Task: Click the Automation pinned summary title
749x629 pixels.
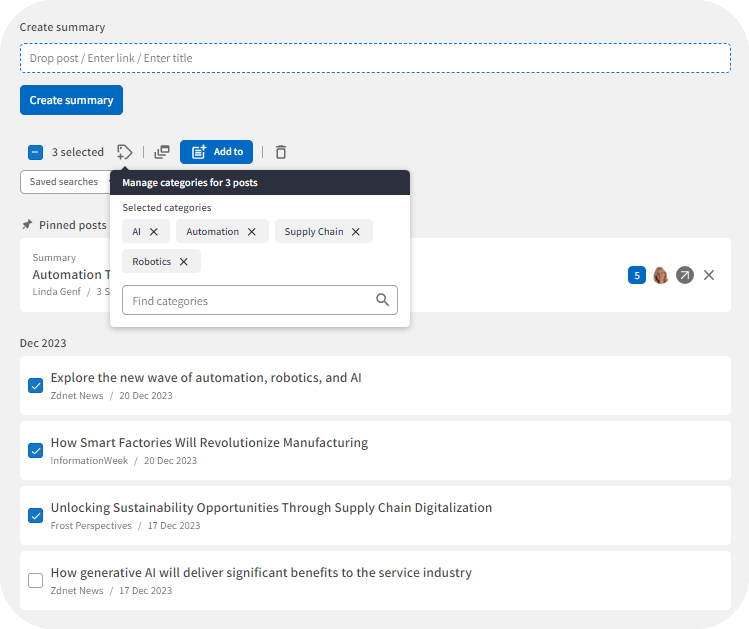Action: [71, 275]
